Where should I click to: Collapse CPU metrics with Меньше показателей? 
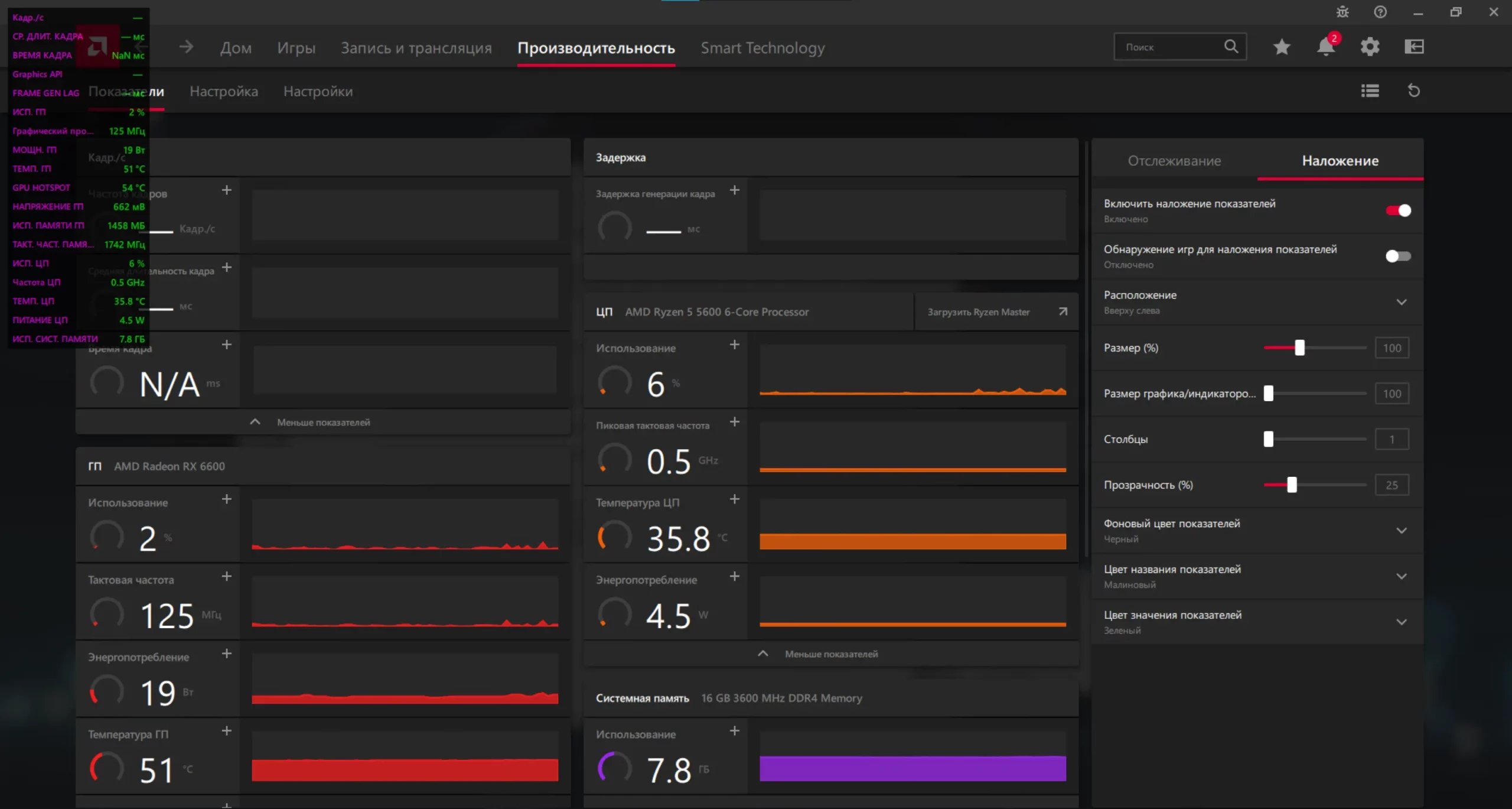pyautogui.click(x=830, y=654)
